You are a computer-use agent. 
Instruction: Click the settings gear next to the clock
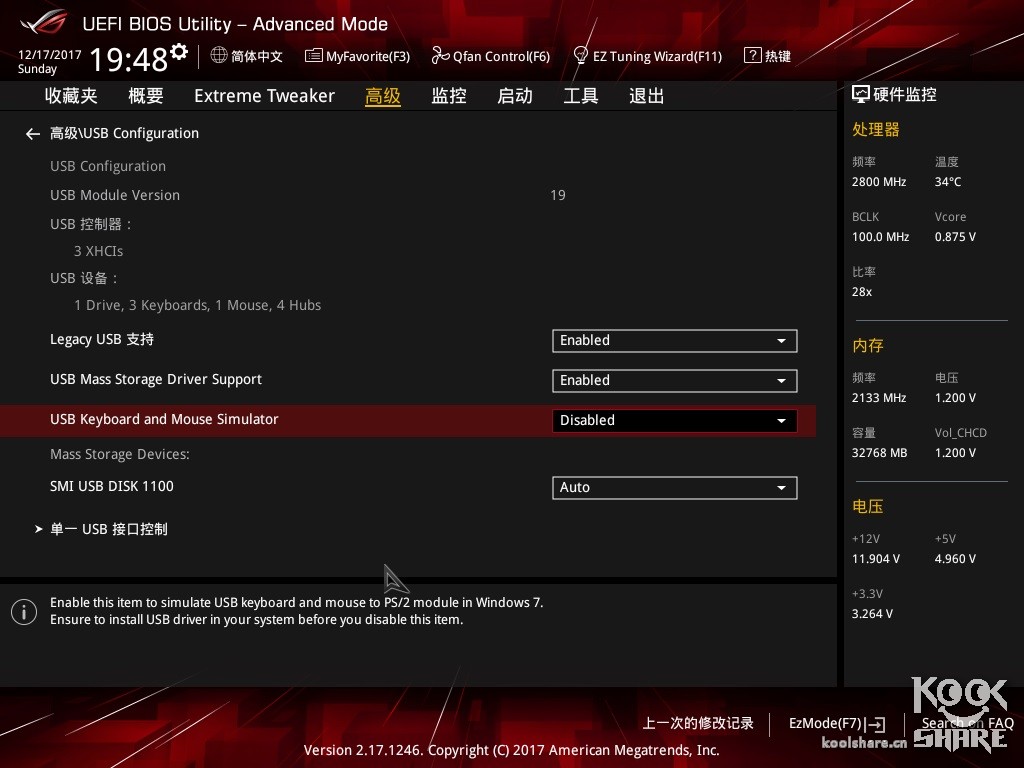(179, 52)
